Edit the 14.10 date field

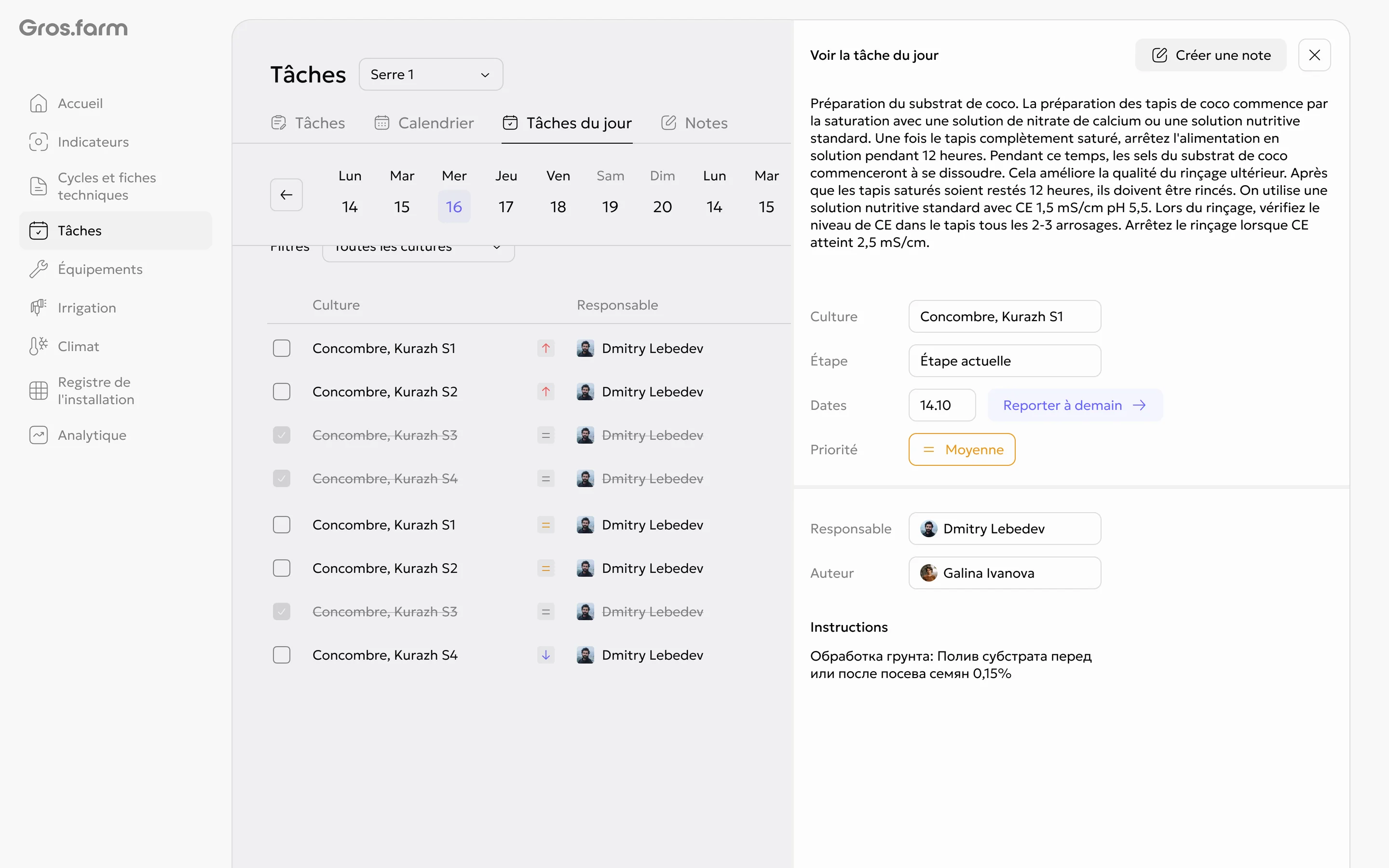point(942,405)
